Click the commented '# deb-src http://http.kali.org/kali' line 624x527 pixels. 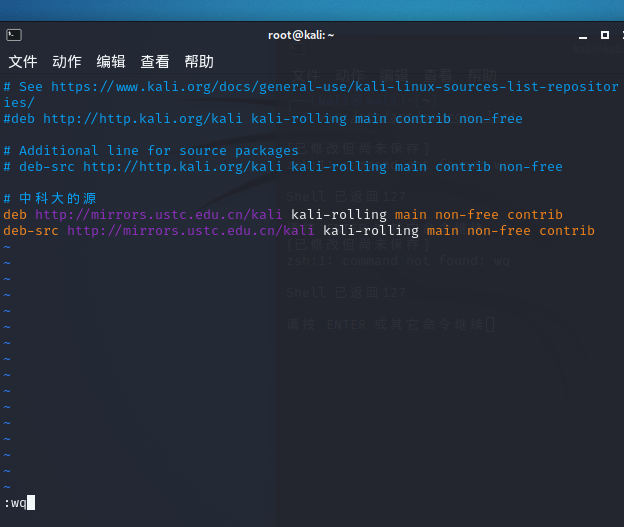[x=283, y=166]
